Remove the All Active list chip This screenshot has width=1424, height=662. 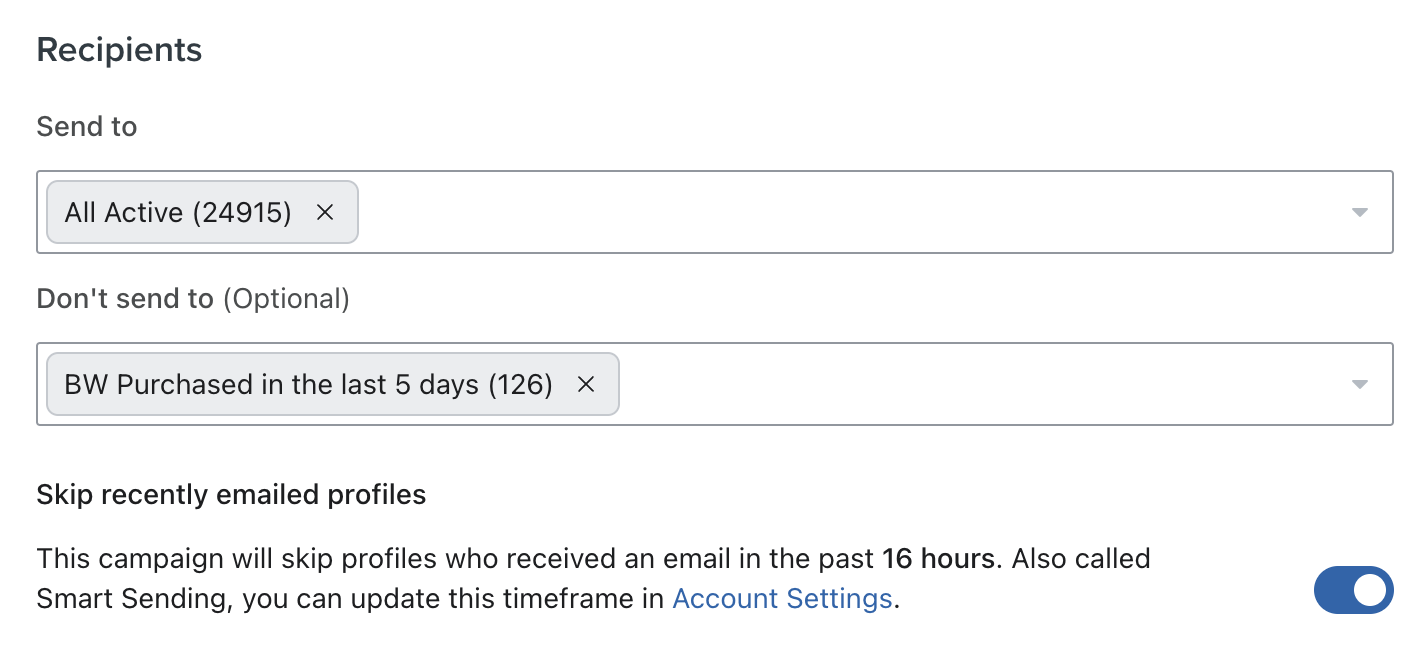(324, 212)
